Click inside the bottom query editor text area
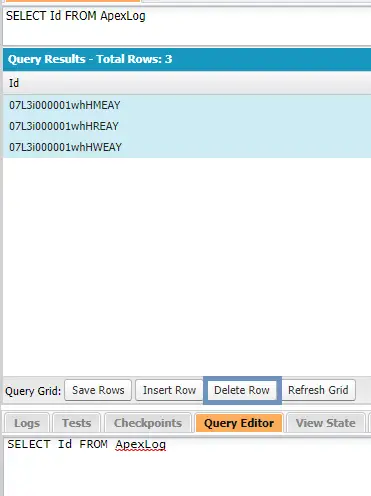 click(187, 467)
